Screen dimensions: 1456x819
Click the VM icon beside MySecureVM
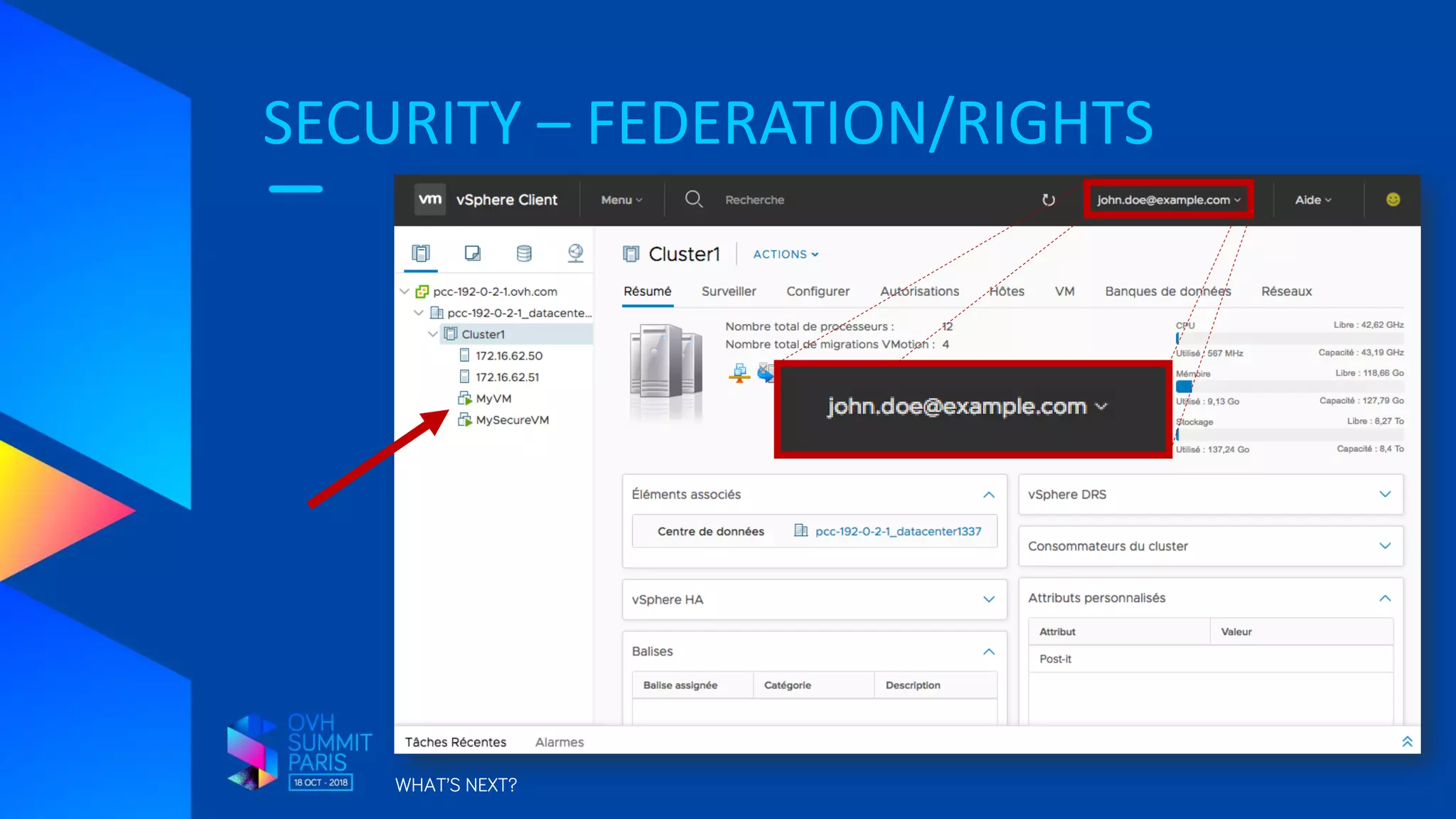click(465, 419)
